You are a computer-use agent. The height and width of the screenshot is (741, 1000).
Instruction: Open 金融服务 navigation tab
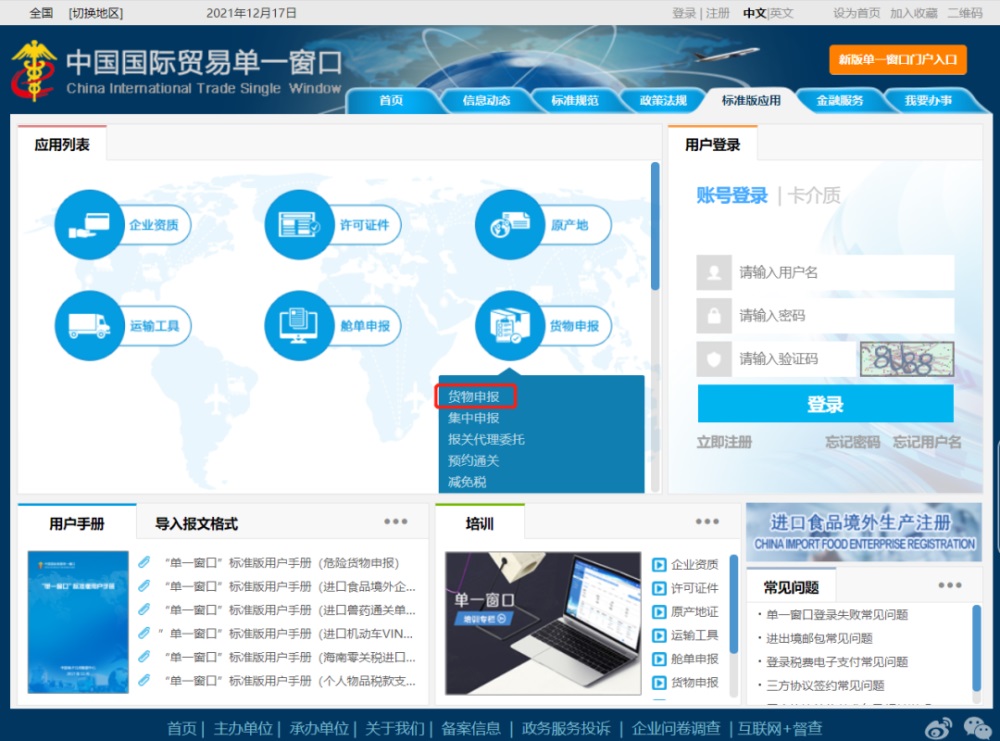840,100
